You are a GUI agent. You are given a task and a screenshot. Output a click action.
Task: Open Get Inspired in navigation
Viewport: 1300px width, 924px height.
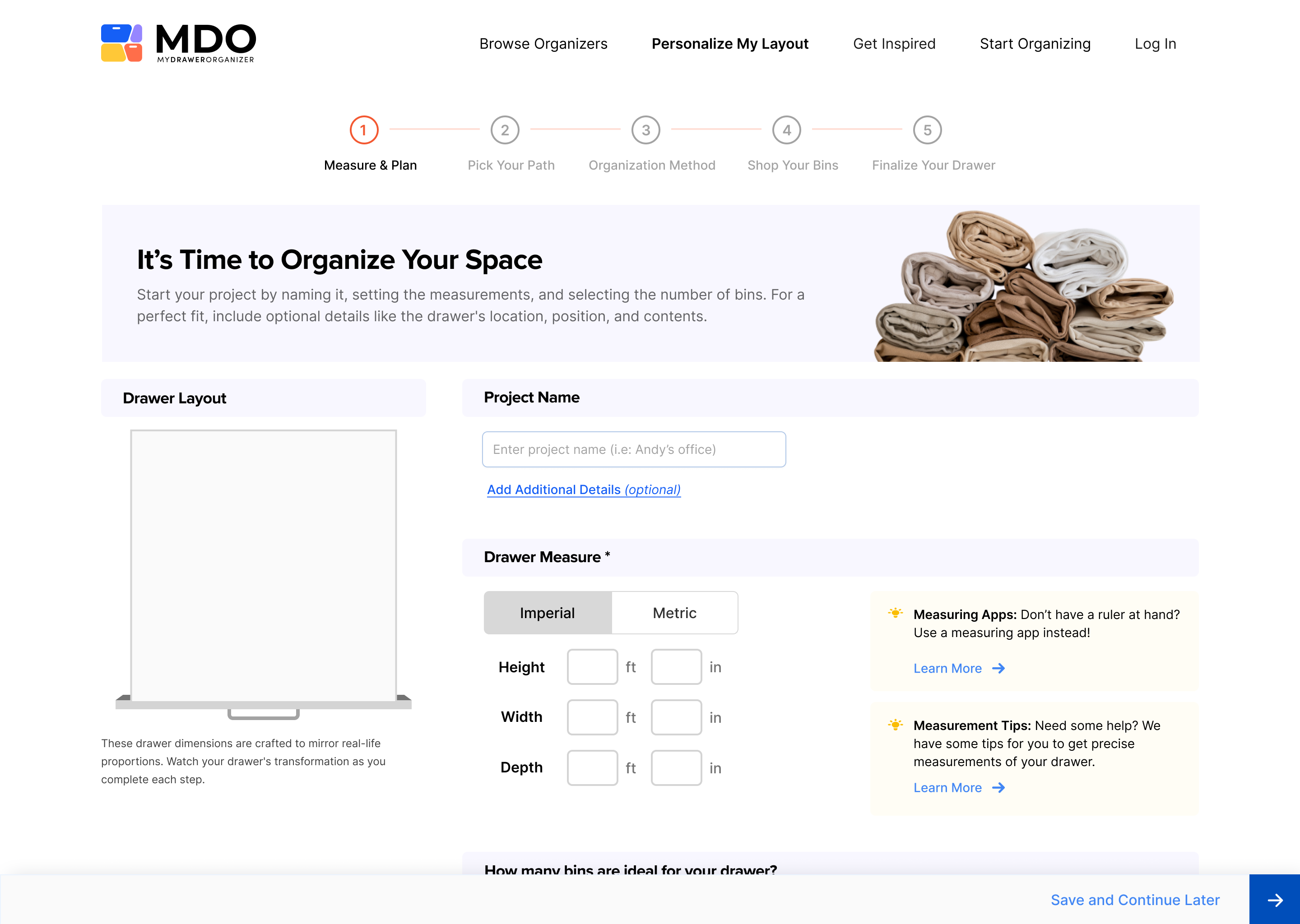[894, 44]
